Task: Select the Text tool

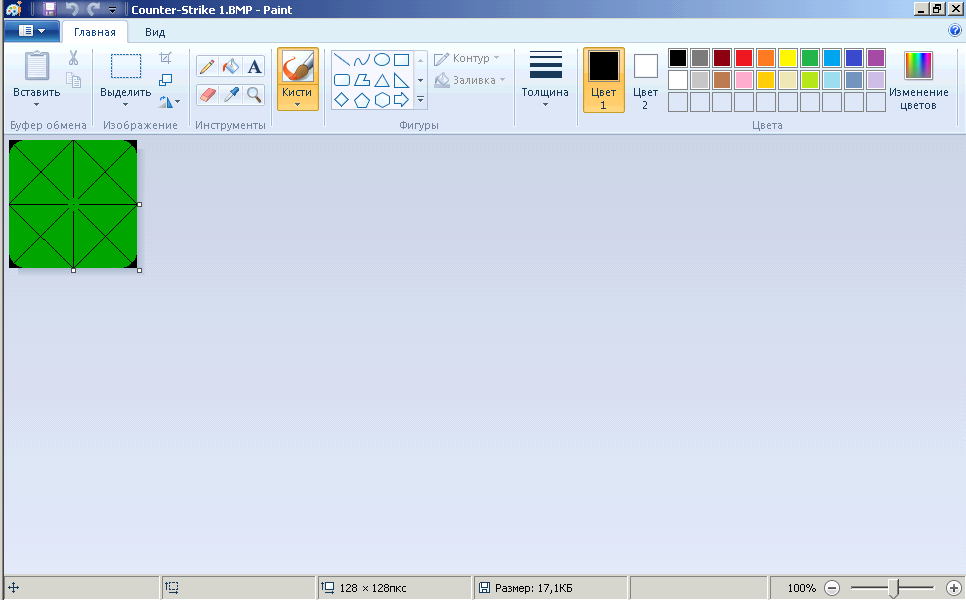Action: [x=254, y=67]
